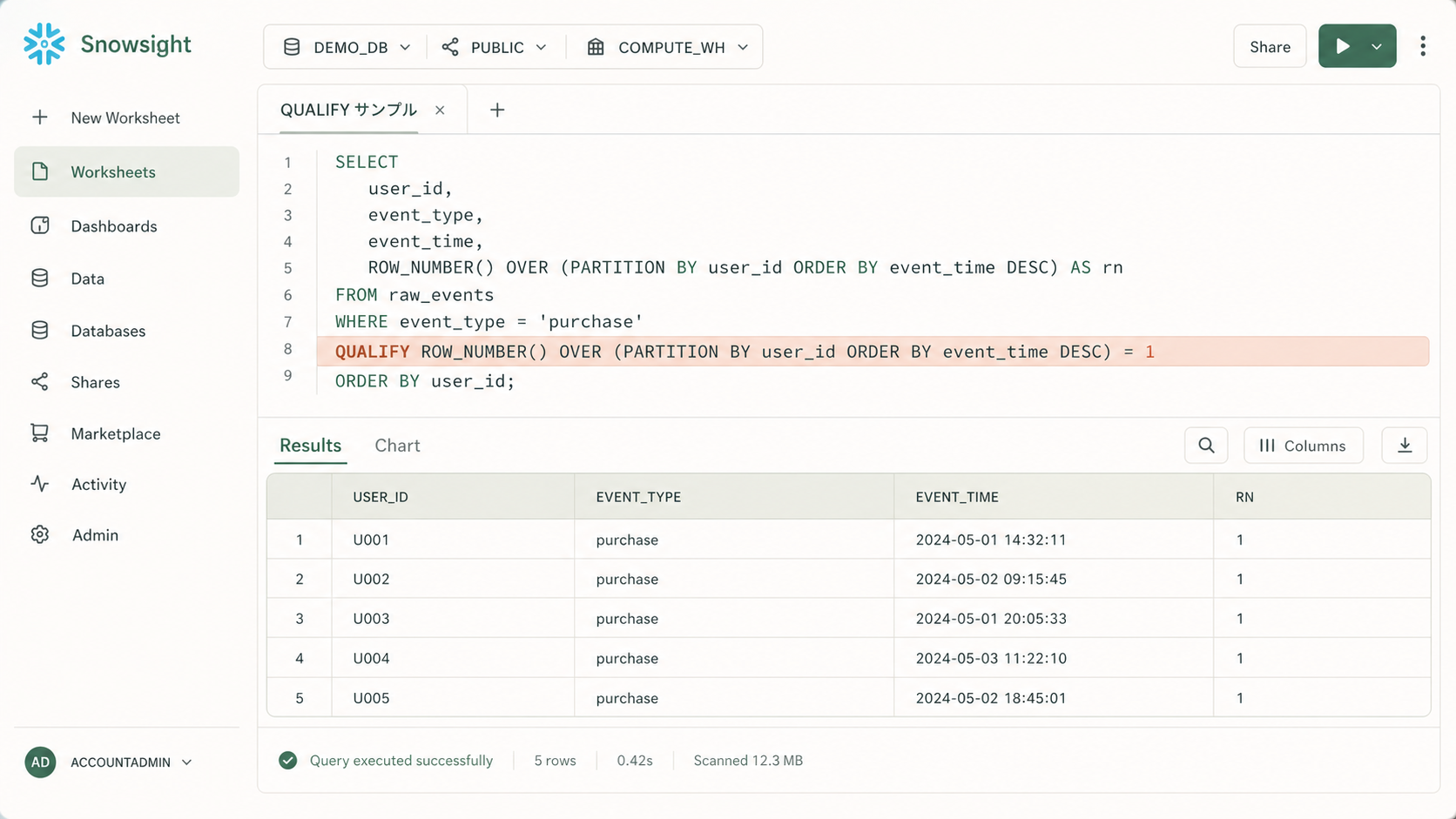
Task: Click the schema icon beside PUBLIC
Action: (450, 47)
